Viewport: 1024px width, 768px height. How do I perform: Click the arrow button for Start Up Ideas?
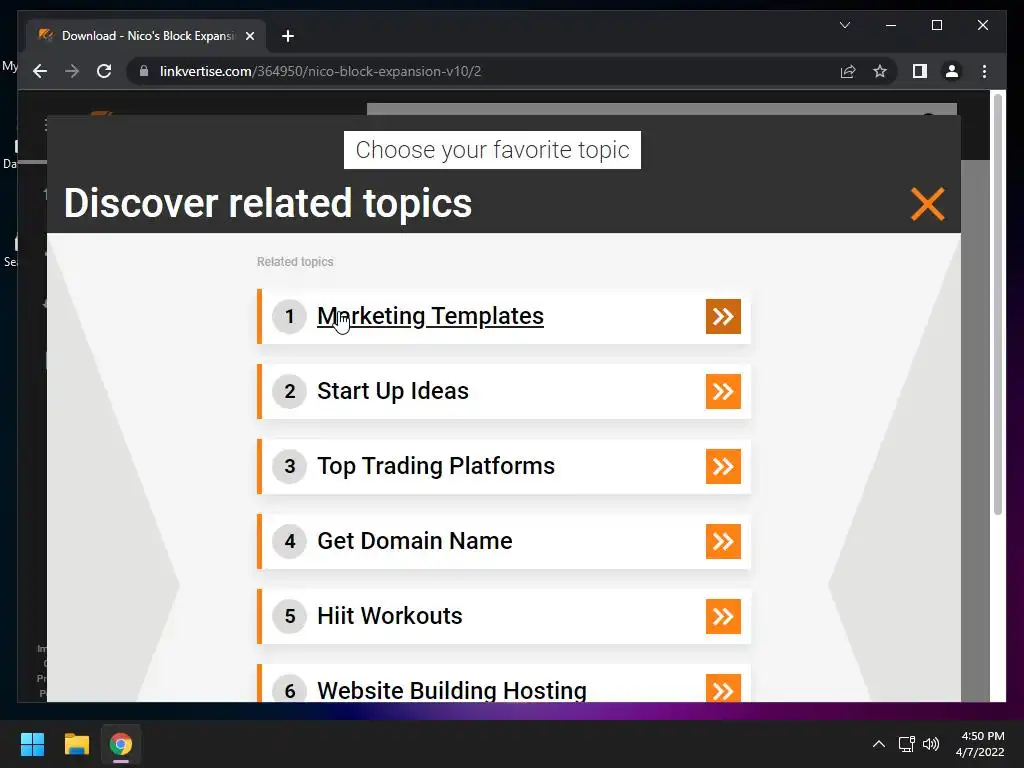click(x=723, y=391)
